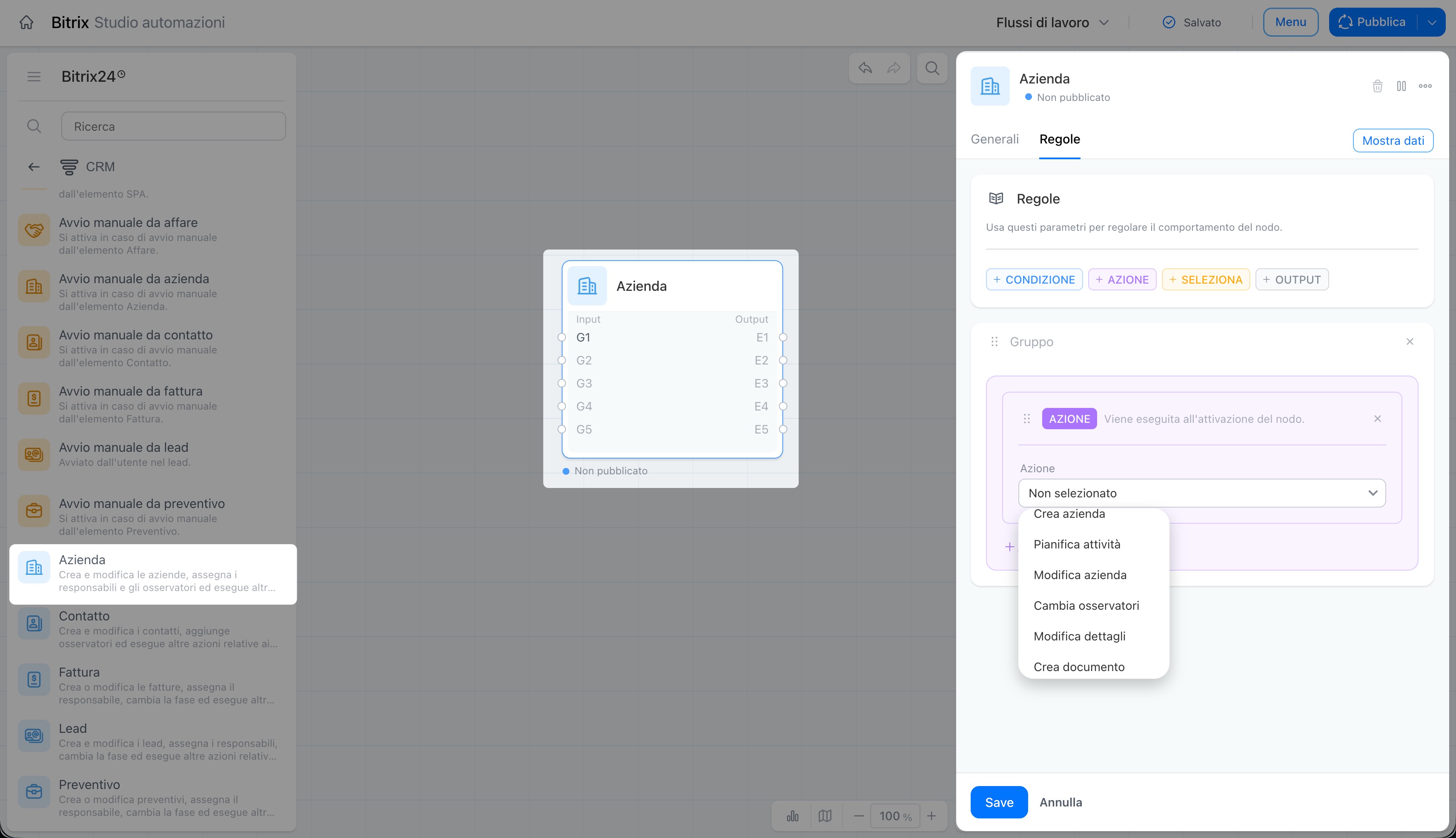Open canvas search magnifier icon
Image resolution: width=1456 pixels, height=838 pixels.
932,68
